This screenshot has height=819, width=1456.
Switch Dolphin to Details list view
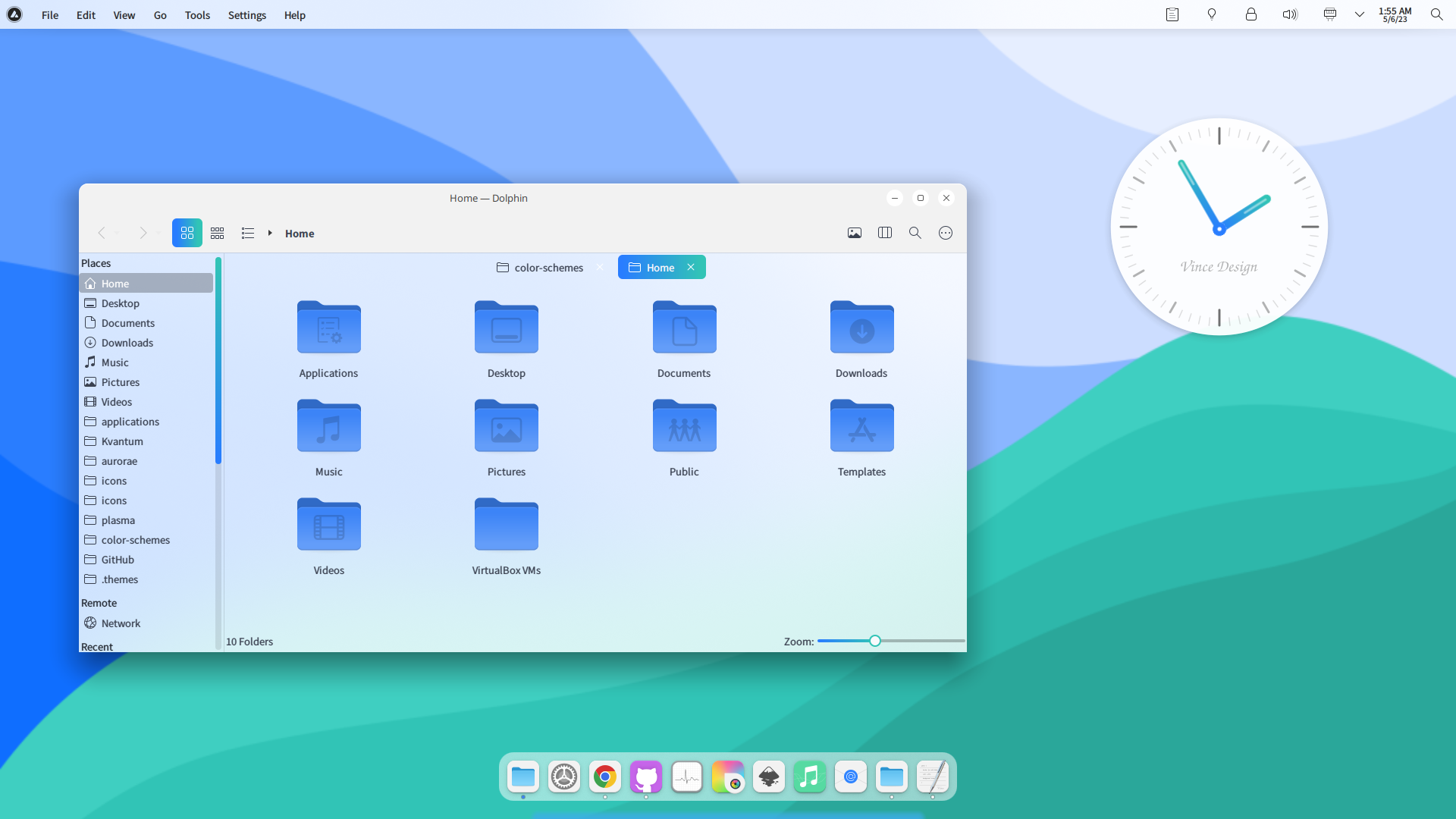point(248,233)
